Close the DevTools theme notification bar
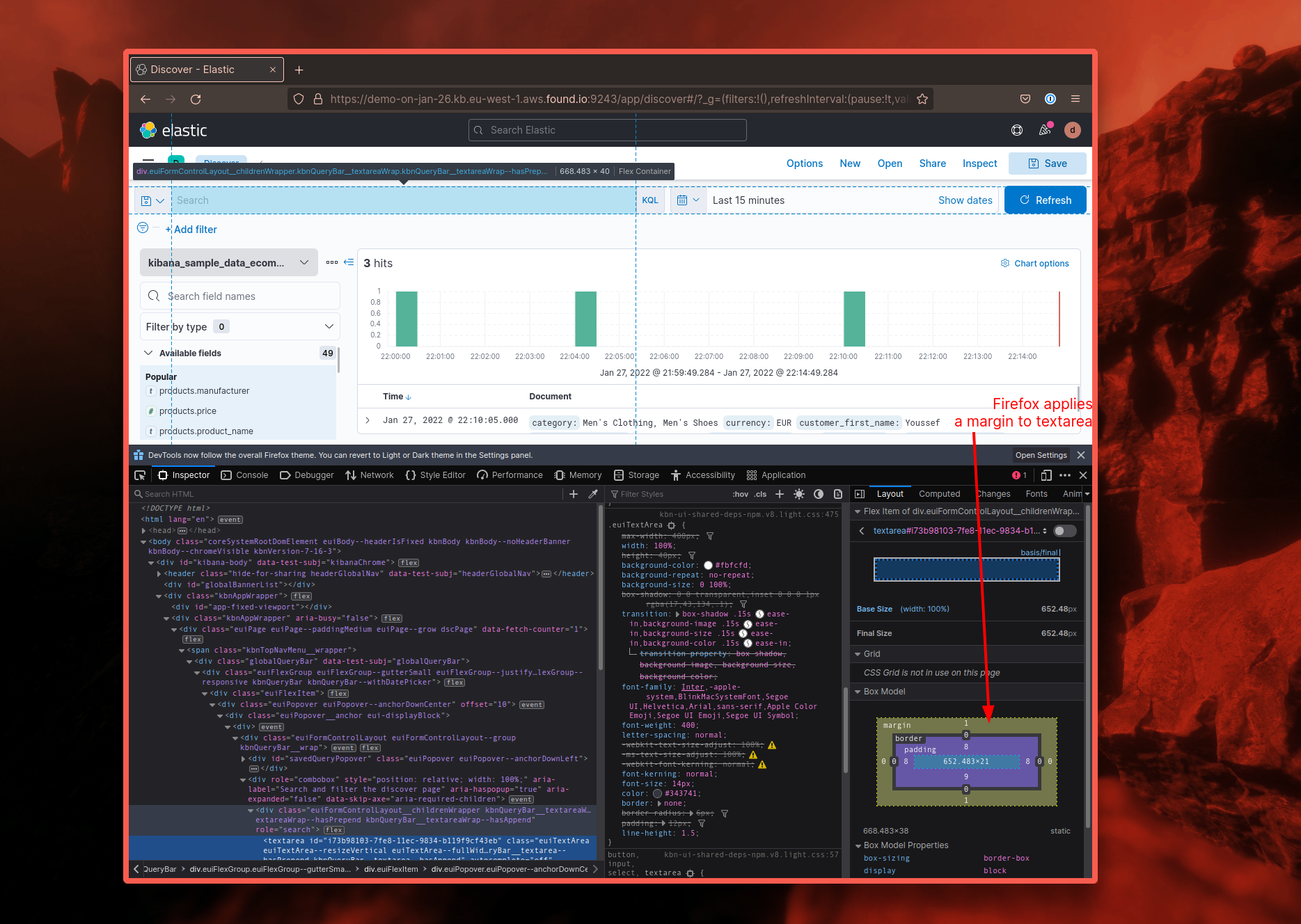The image size is (1301, 924). click(x=1081, y=455)
